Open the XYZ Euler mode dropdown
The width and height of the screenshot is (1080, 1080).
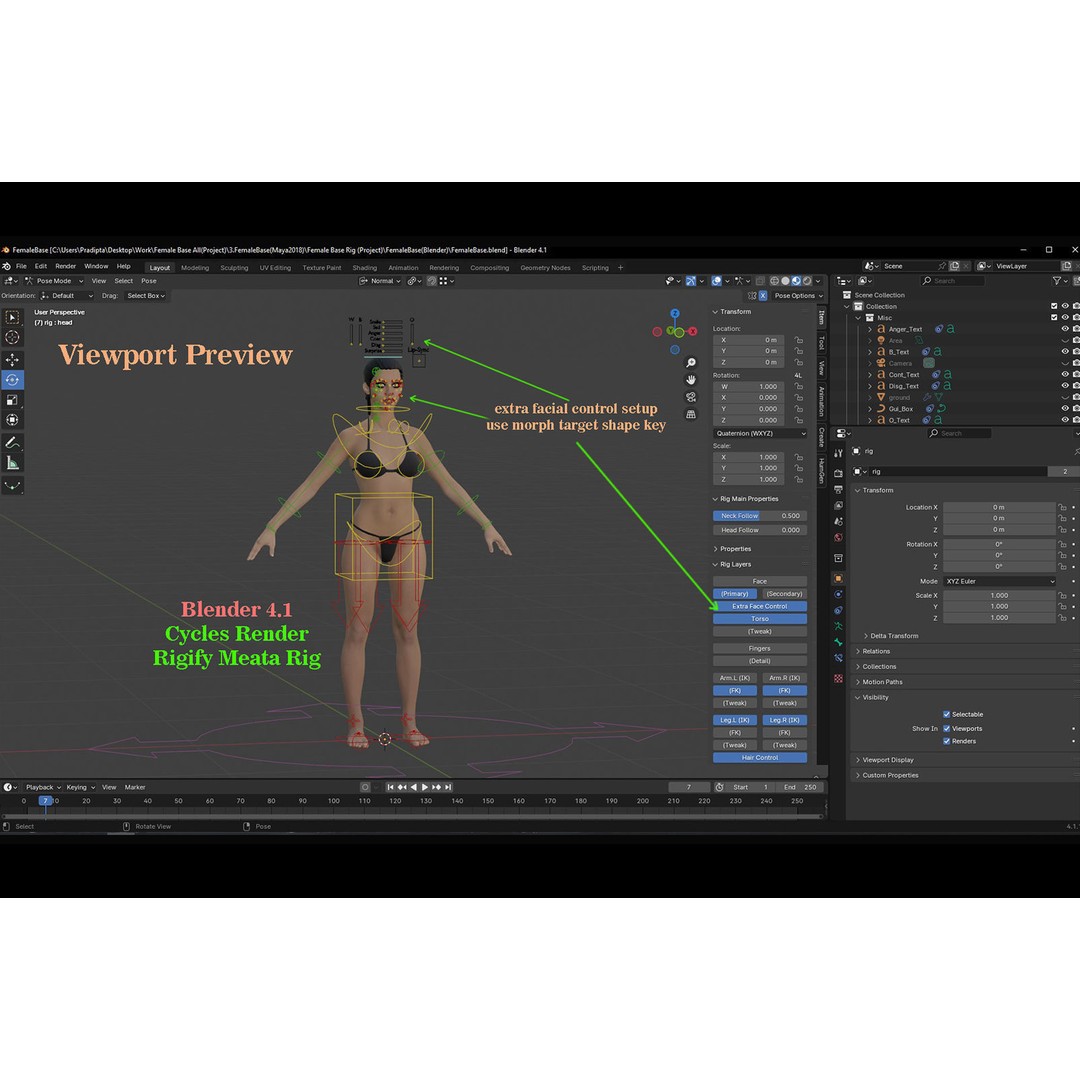tap(999, 581)
